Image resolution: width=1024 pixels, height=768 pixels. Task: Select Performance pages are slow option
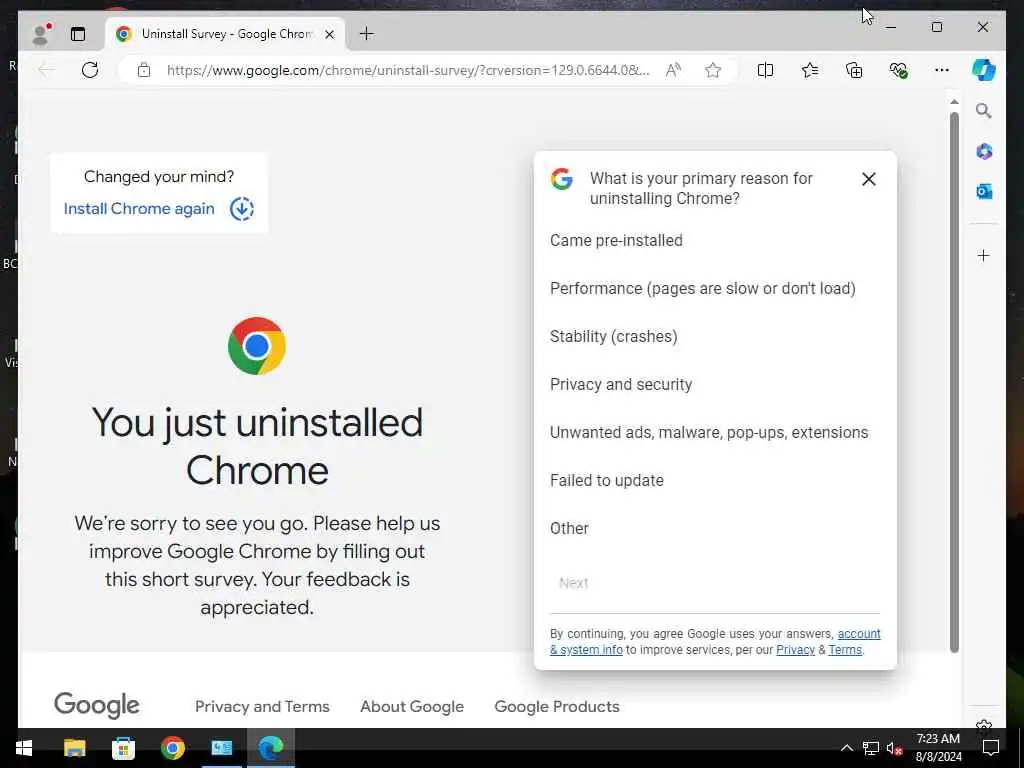click(703, 288)
